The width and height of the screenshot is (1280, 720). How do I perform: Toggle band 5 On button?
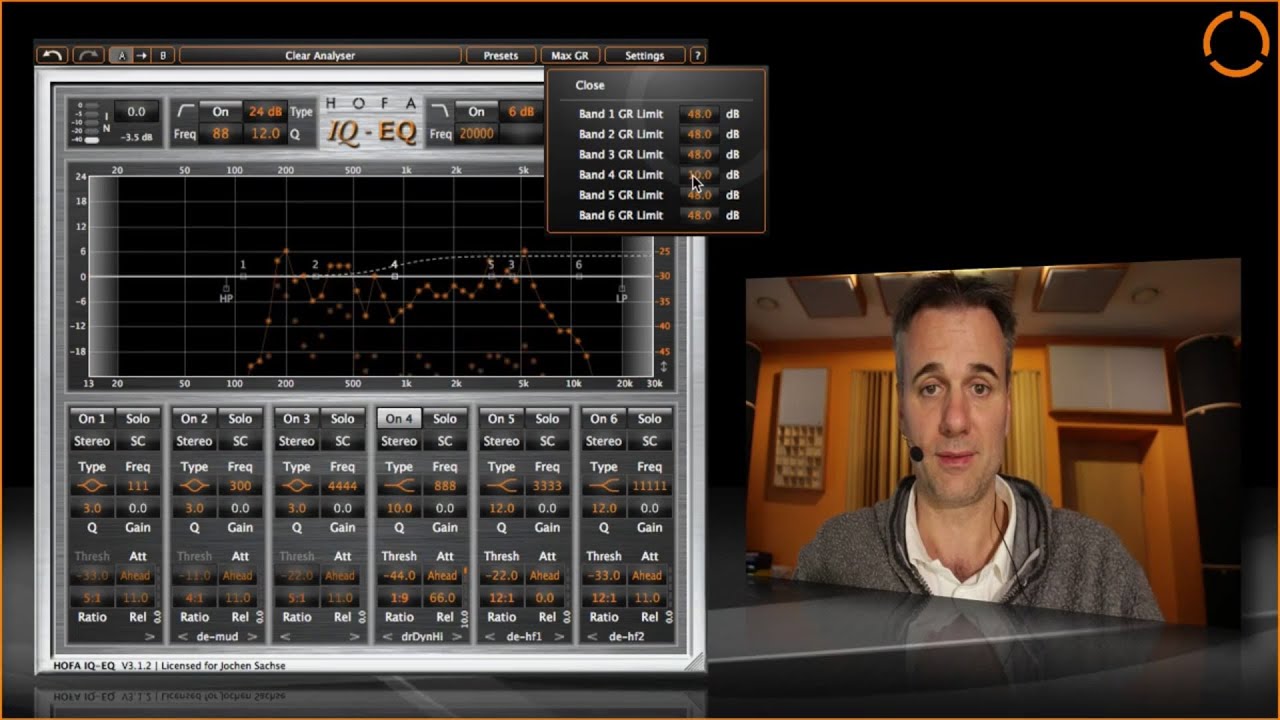[x=501, y=419]
